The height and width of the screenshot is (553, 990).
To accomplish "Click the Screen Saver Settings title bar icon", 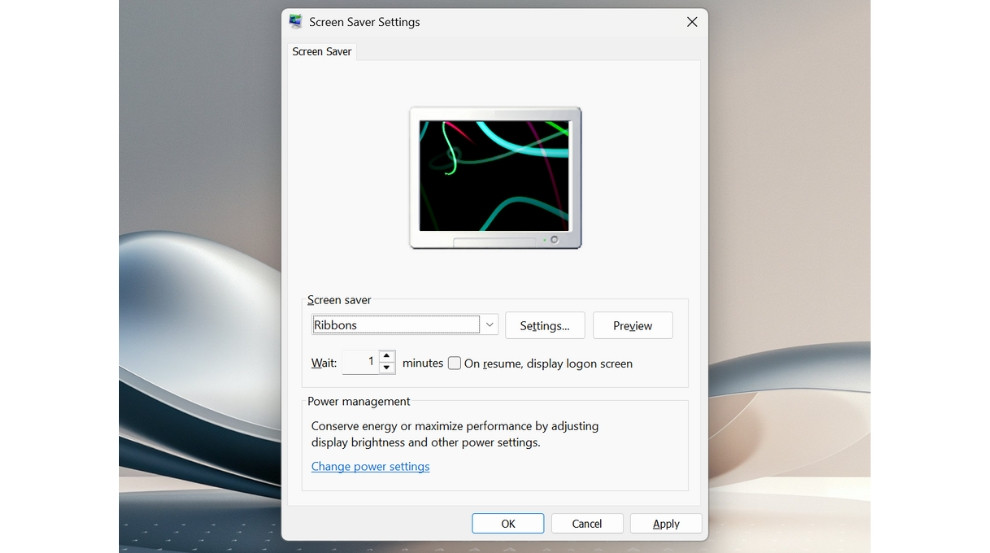I will (296, 22).
